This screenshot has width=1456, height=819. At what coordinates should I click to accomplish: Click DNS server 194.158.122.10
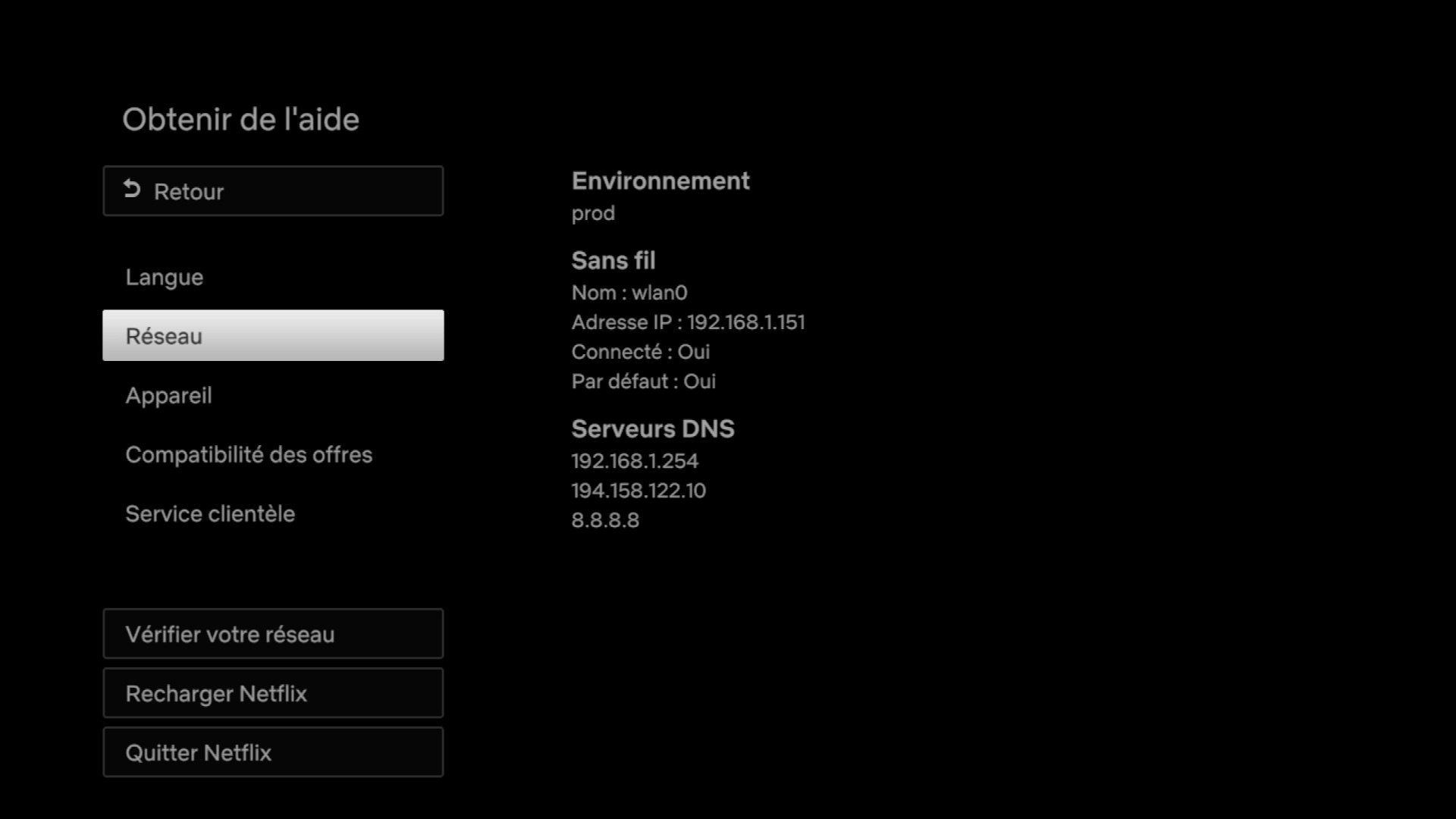point(639,491)
